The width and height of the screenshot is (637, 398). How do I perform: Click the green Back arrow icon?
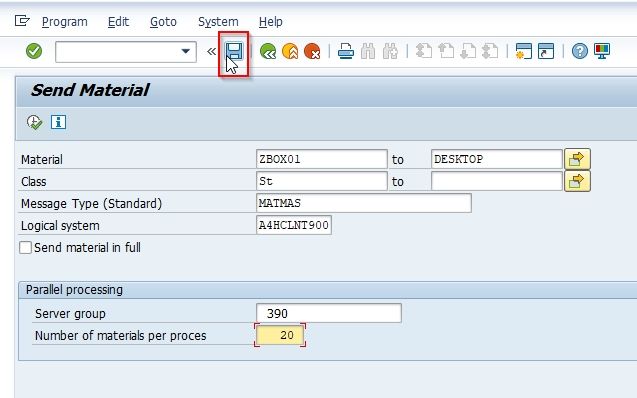tap(268, 52)
